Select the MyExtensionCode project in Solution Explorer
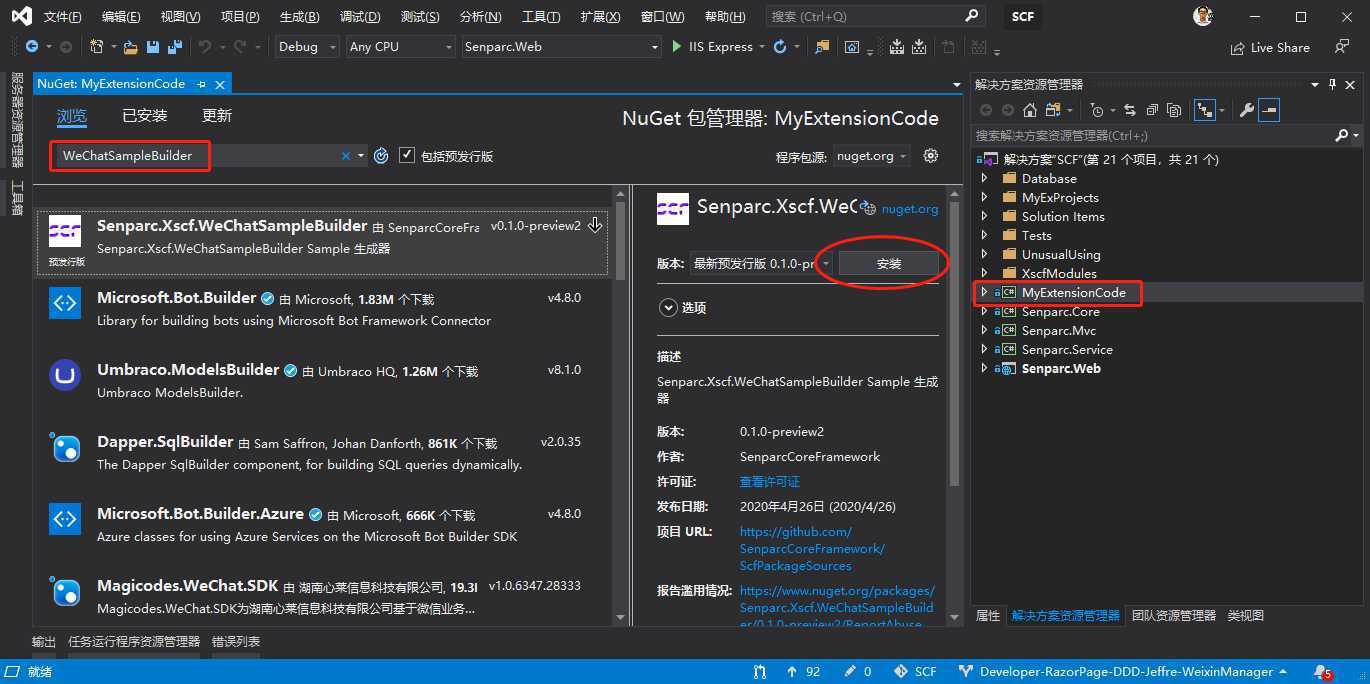 tap(1073, 293)
